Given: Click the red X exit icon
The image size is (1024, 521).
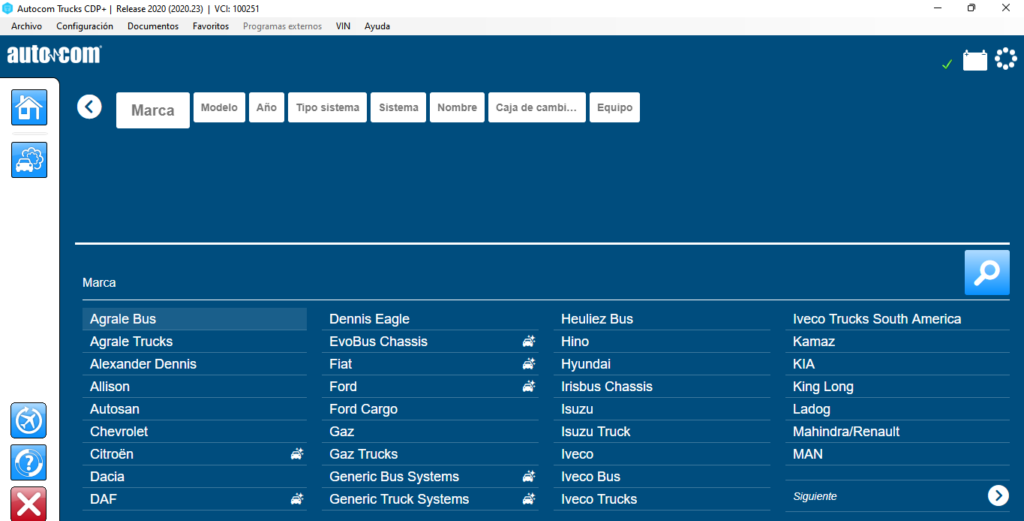Looking at the screenshot, I should tap(29, 503).
